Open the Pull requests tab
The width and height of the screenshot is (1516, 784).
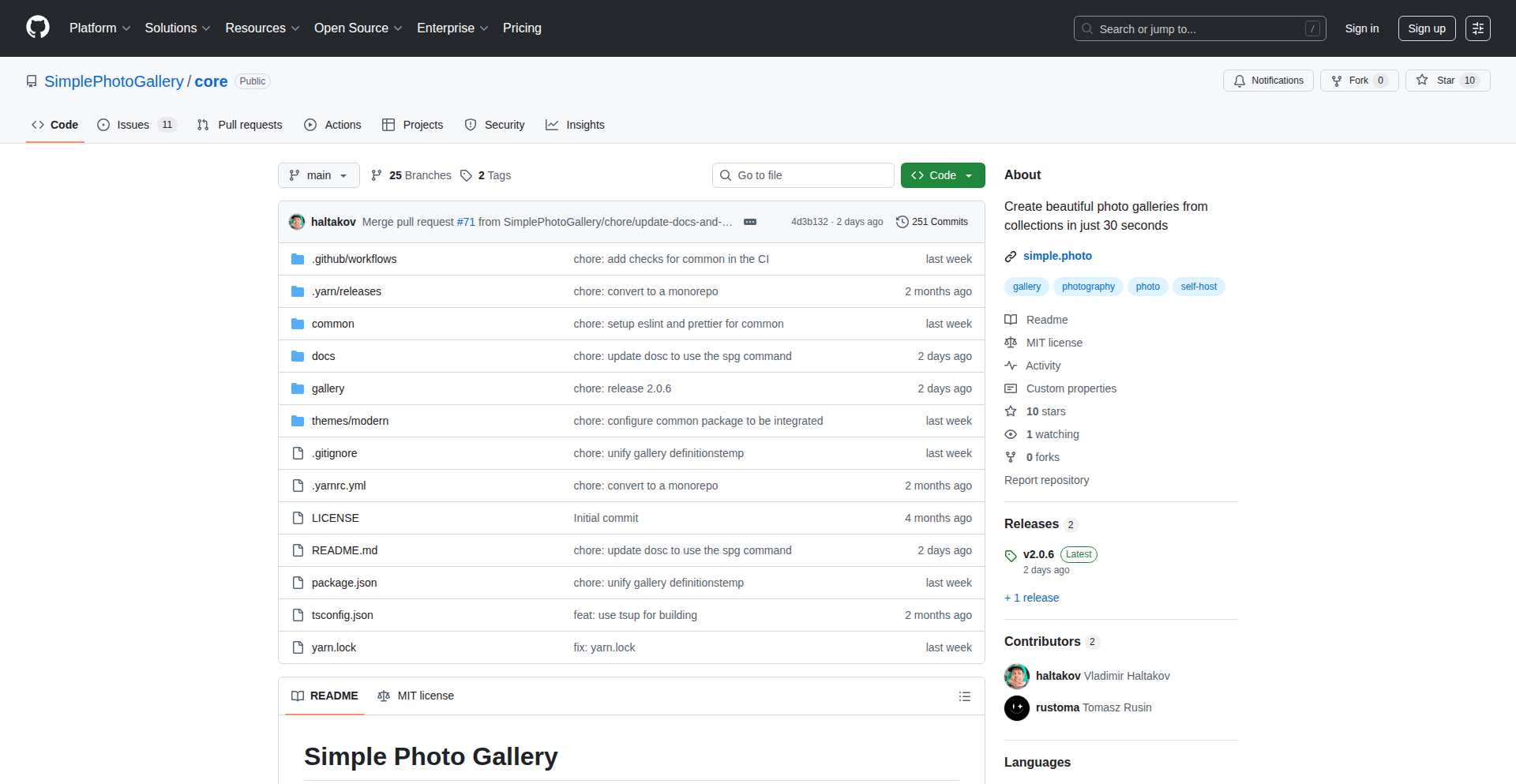(x=240, y=125)
